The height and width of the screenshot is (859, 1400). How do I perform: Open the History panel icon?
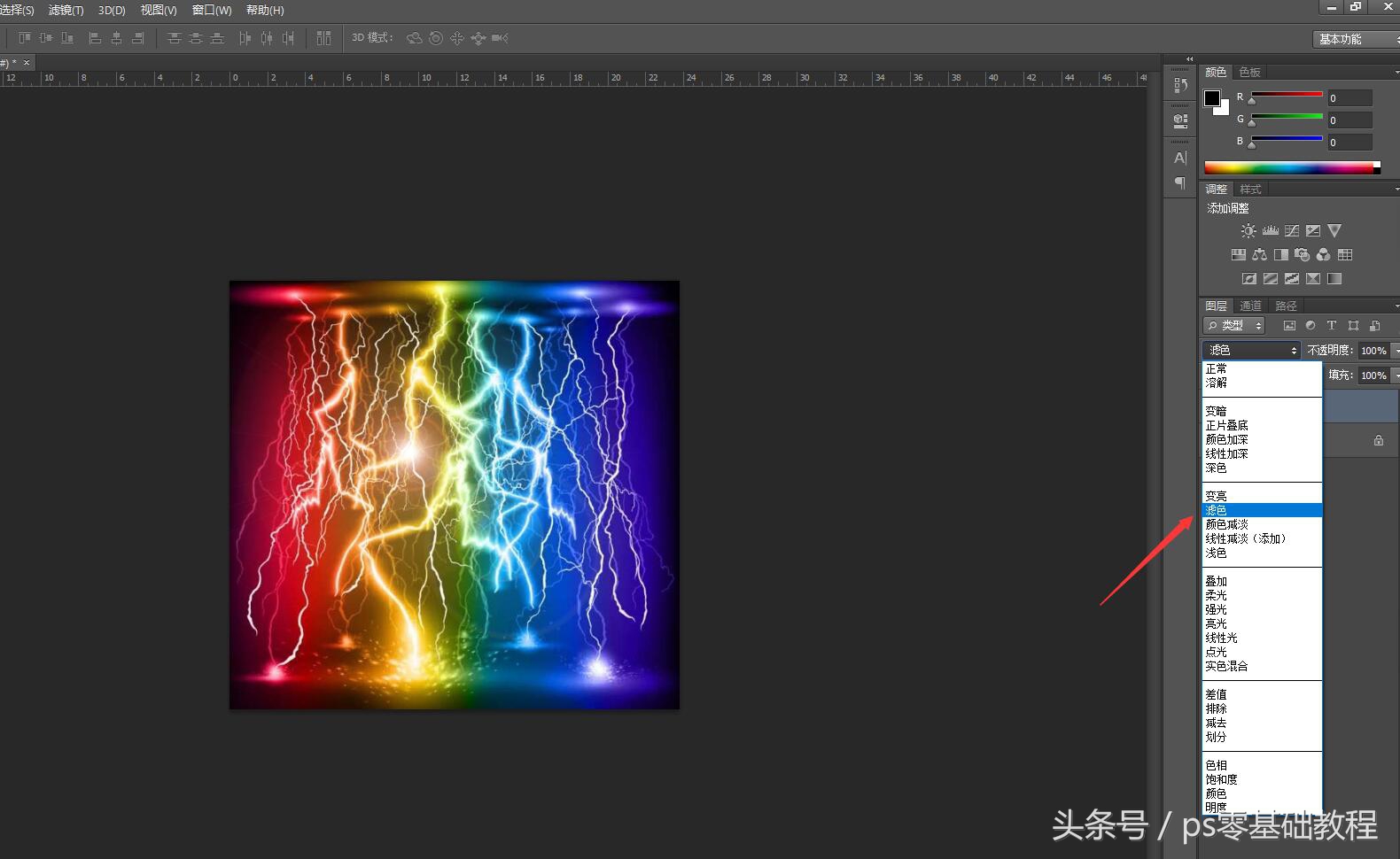tap(1180, 85)
